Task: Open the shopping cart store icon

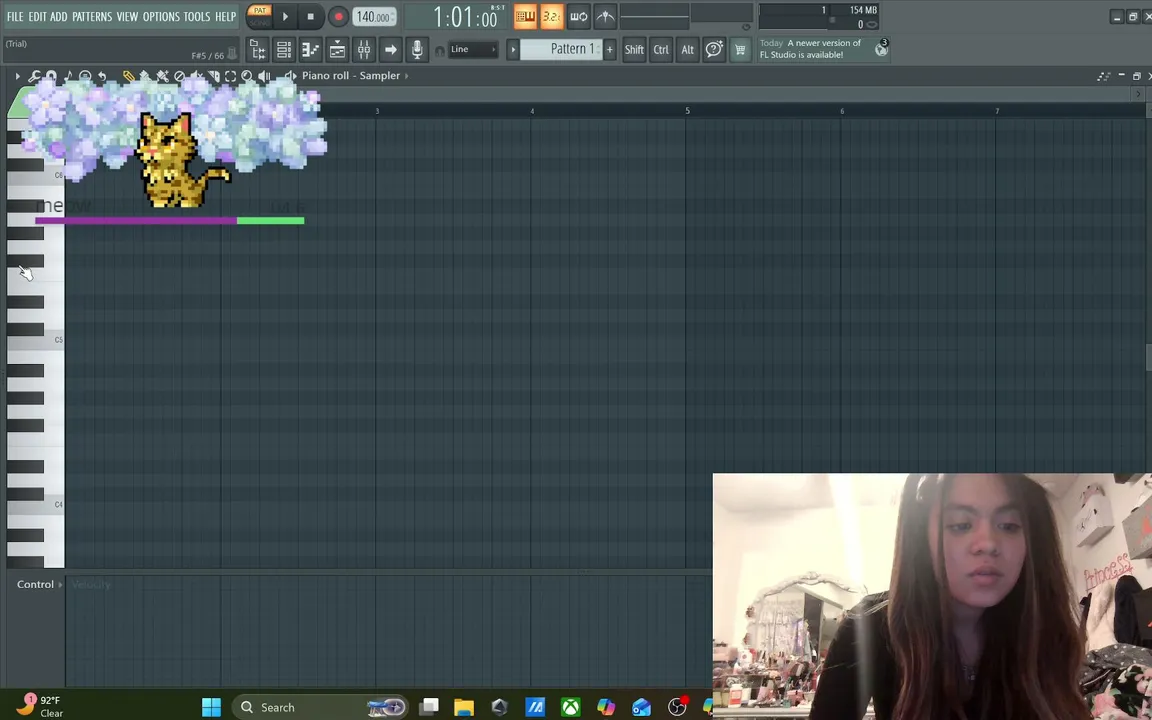Action: pyautogui.click(x=741, y=49)
